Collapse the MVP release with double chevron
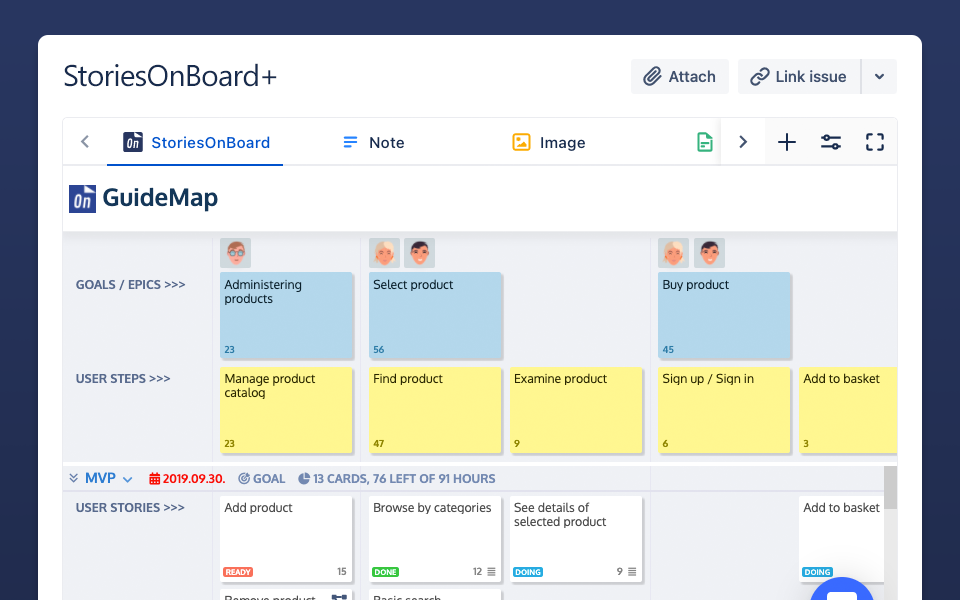This screenshot has width=960, height=600. click(x=73, y=478)
